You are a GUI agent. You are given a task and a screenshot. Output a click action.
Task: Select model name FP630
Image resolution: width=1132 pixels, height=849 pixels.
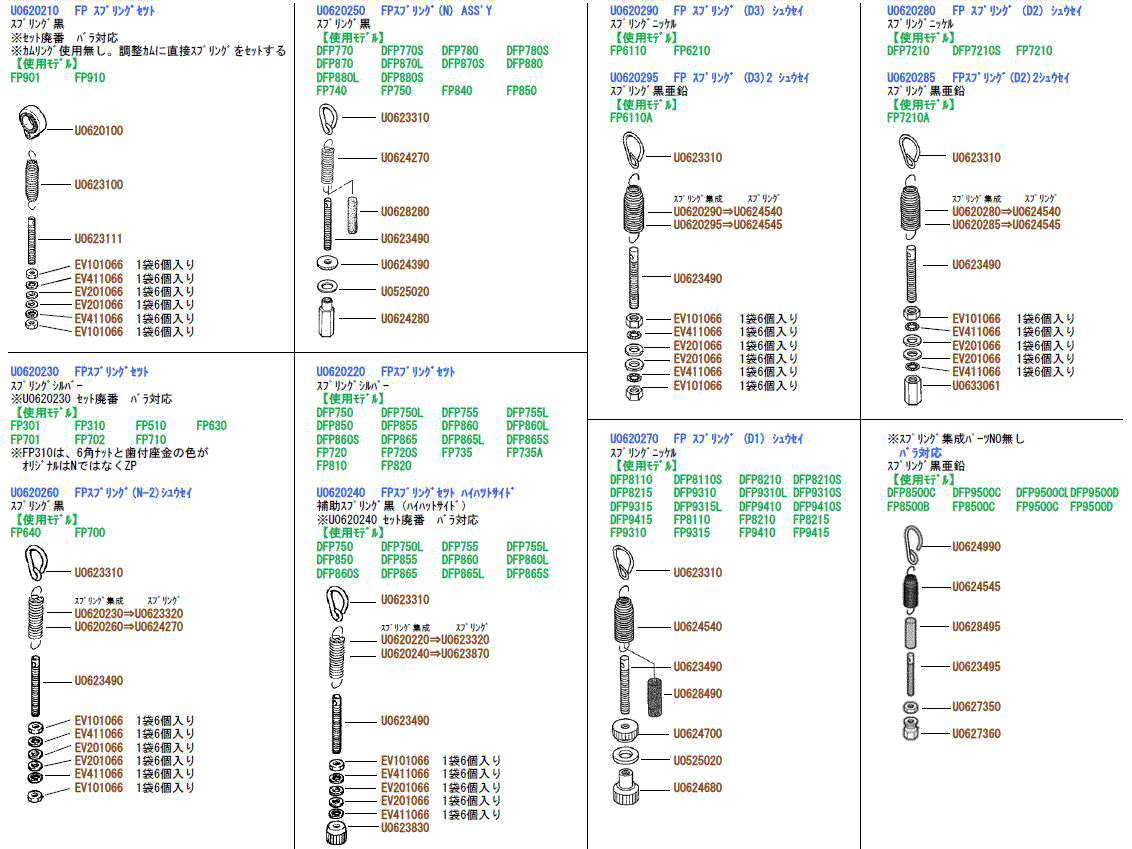(212, 427)
